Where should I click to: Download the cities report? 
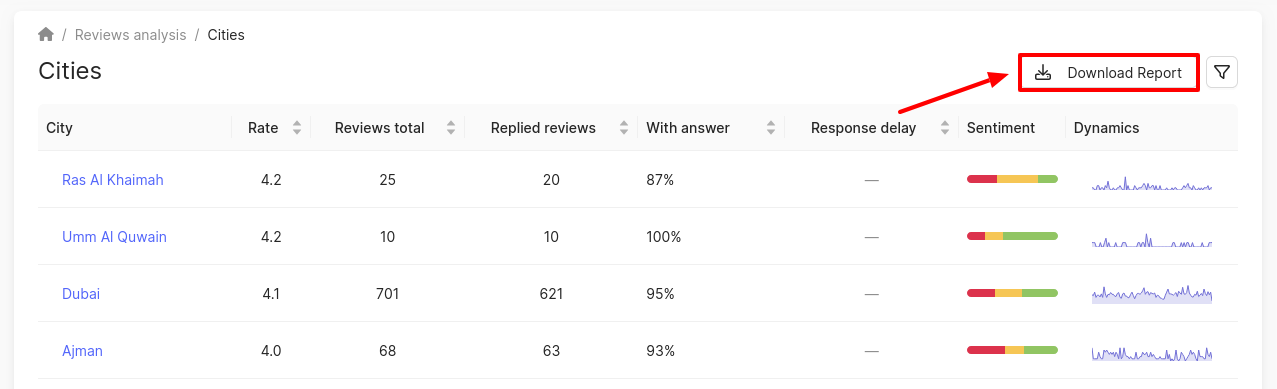[x=1108, y=73]
